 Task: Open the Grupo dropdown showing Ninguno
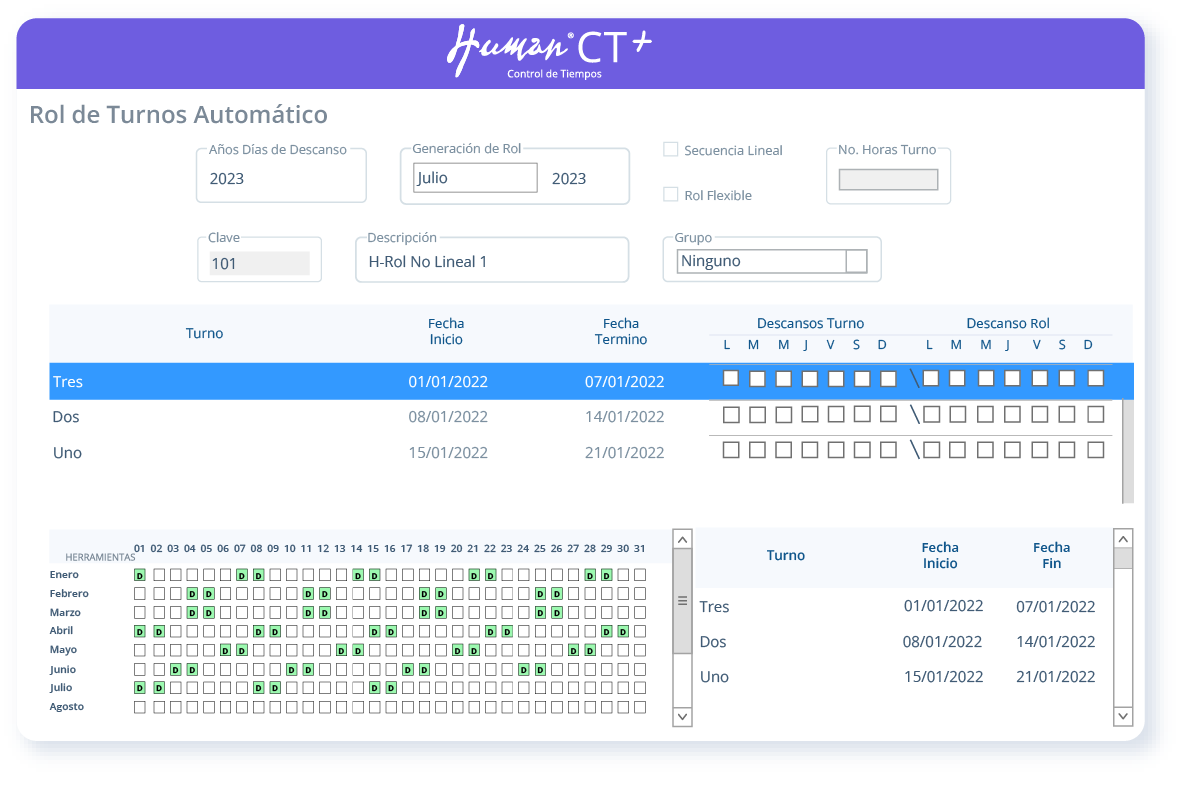pyautogui.click(x=856, y=261)
